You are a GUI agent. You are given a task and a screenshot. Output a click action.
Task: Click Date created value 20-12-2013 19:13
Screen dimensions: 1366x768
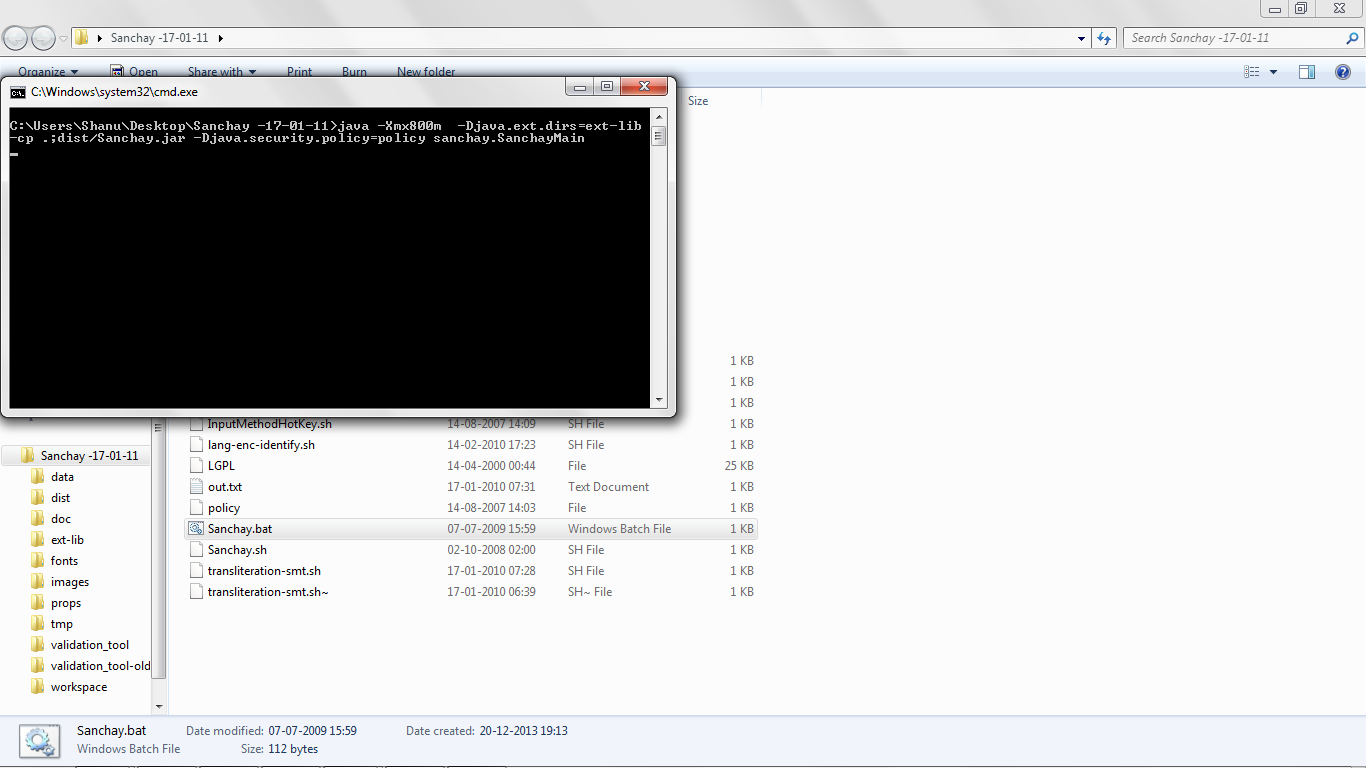[x=523, y=731]
